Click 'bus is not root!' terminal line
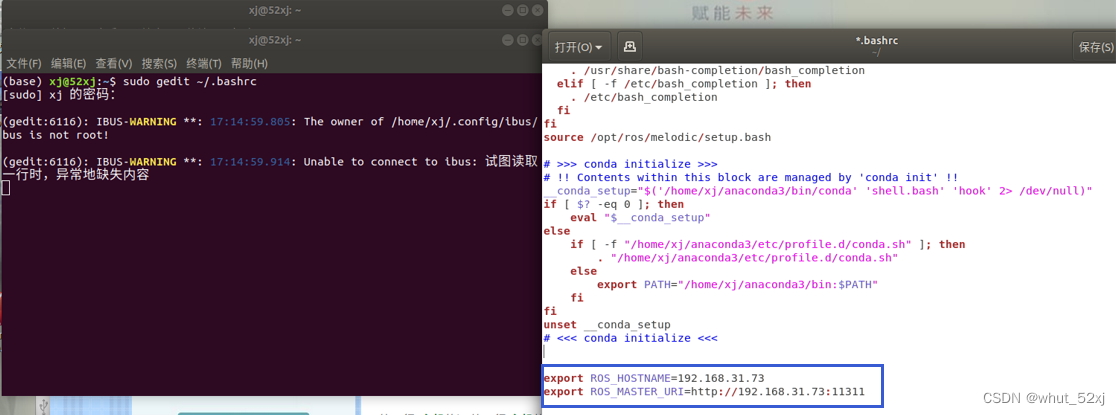This screenshot has height=415, width=1120. pyautogui.click(x=56, y=134)
